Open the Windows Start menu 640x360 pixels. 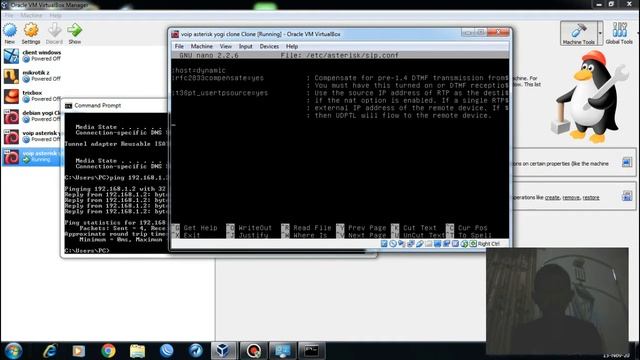(13, 351)
